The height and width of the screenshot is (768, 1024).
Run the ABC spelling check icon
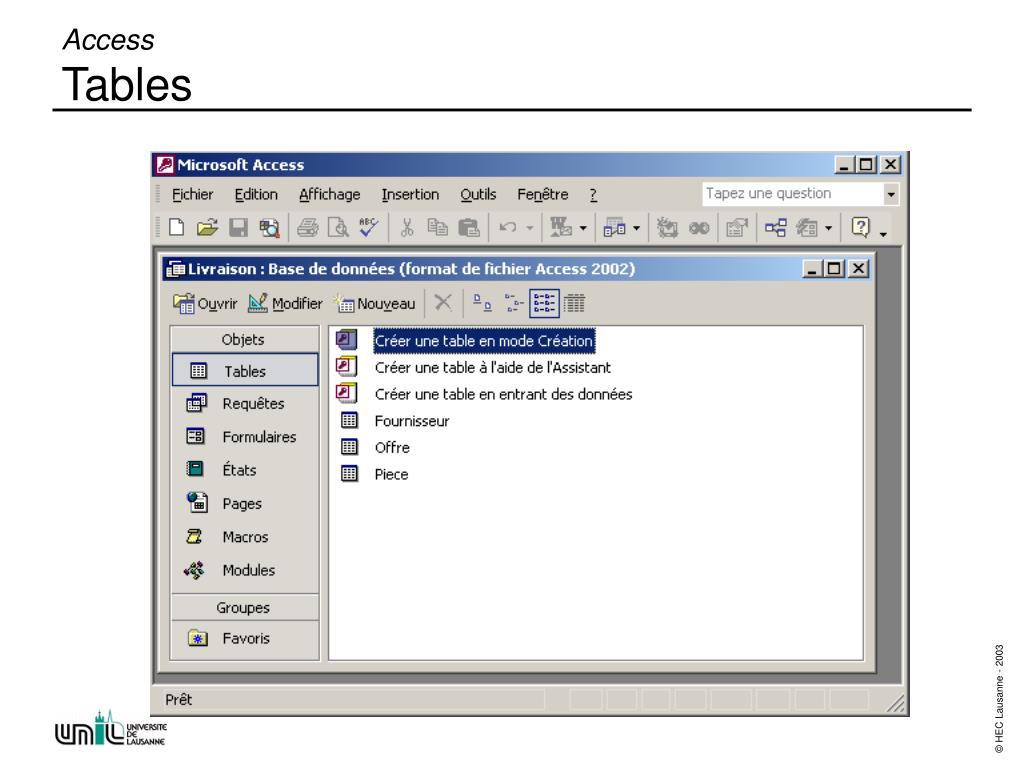[368, 227]
